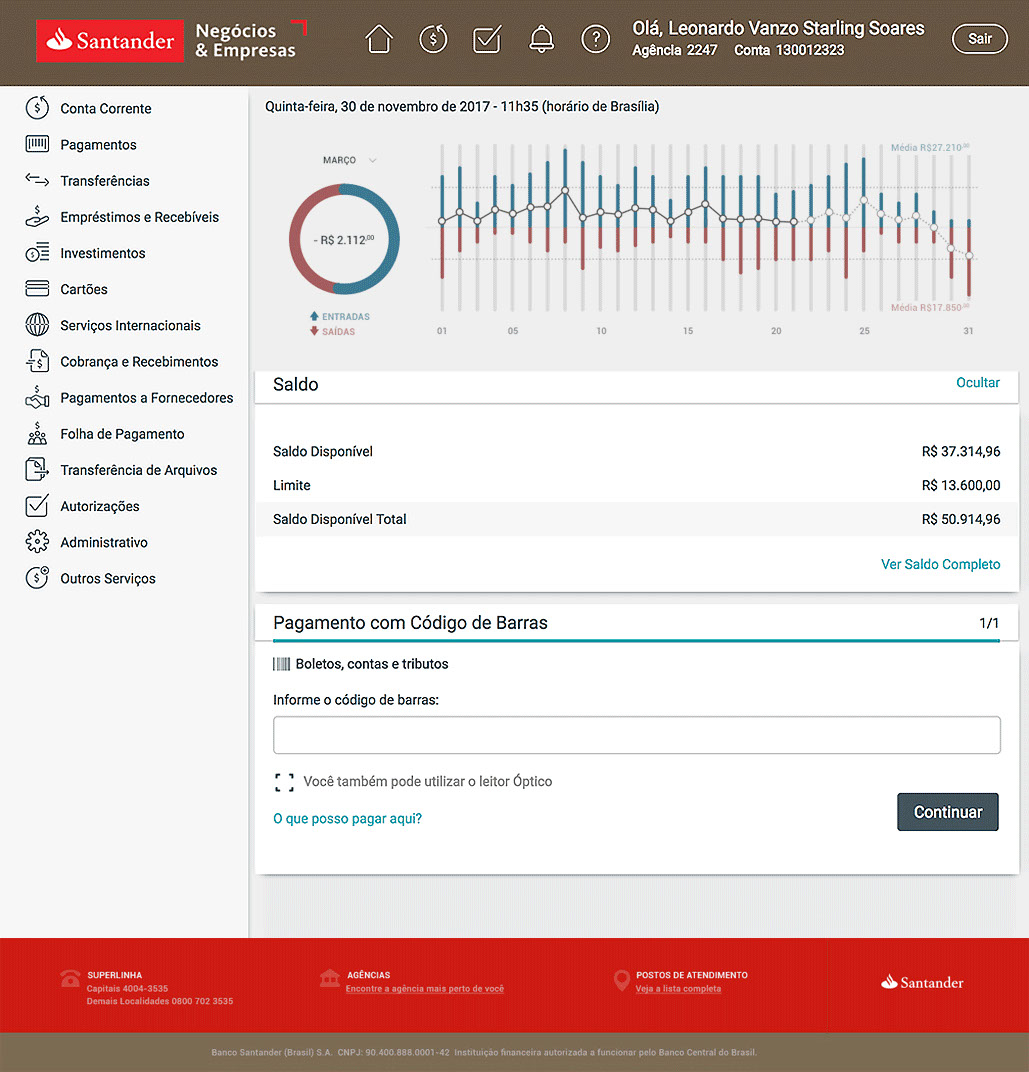Open Outros Serviços menu item
The height and width of the screenshot is (1072, 1029).
(x=107, y=579)
